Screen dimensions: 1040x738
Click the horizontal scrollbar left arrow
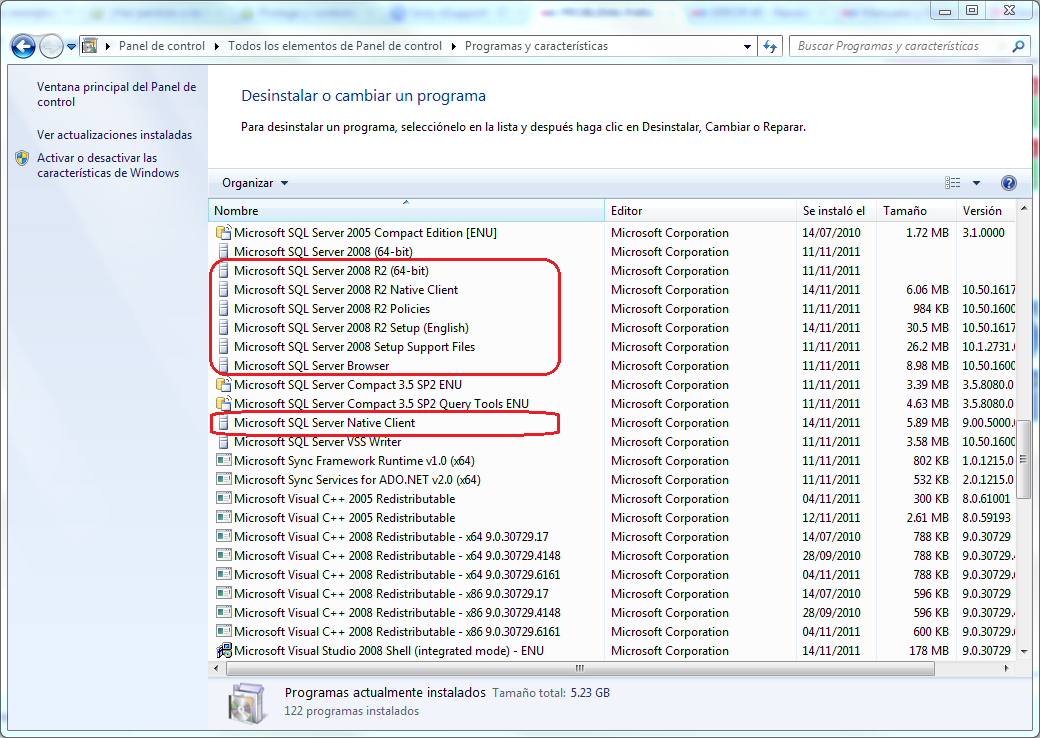point(216,668)
